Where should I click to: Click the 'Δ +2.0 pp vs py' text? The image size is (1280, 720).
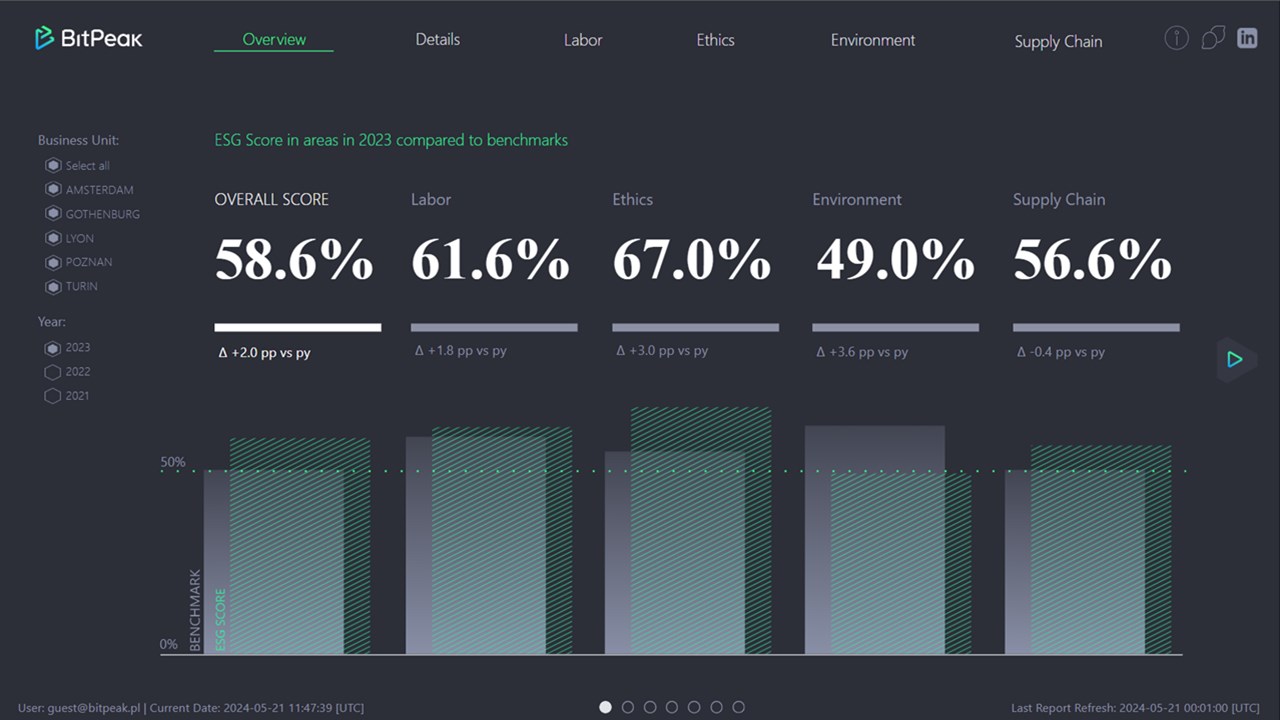click(x=264, y=353)
